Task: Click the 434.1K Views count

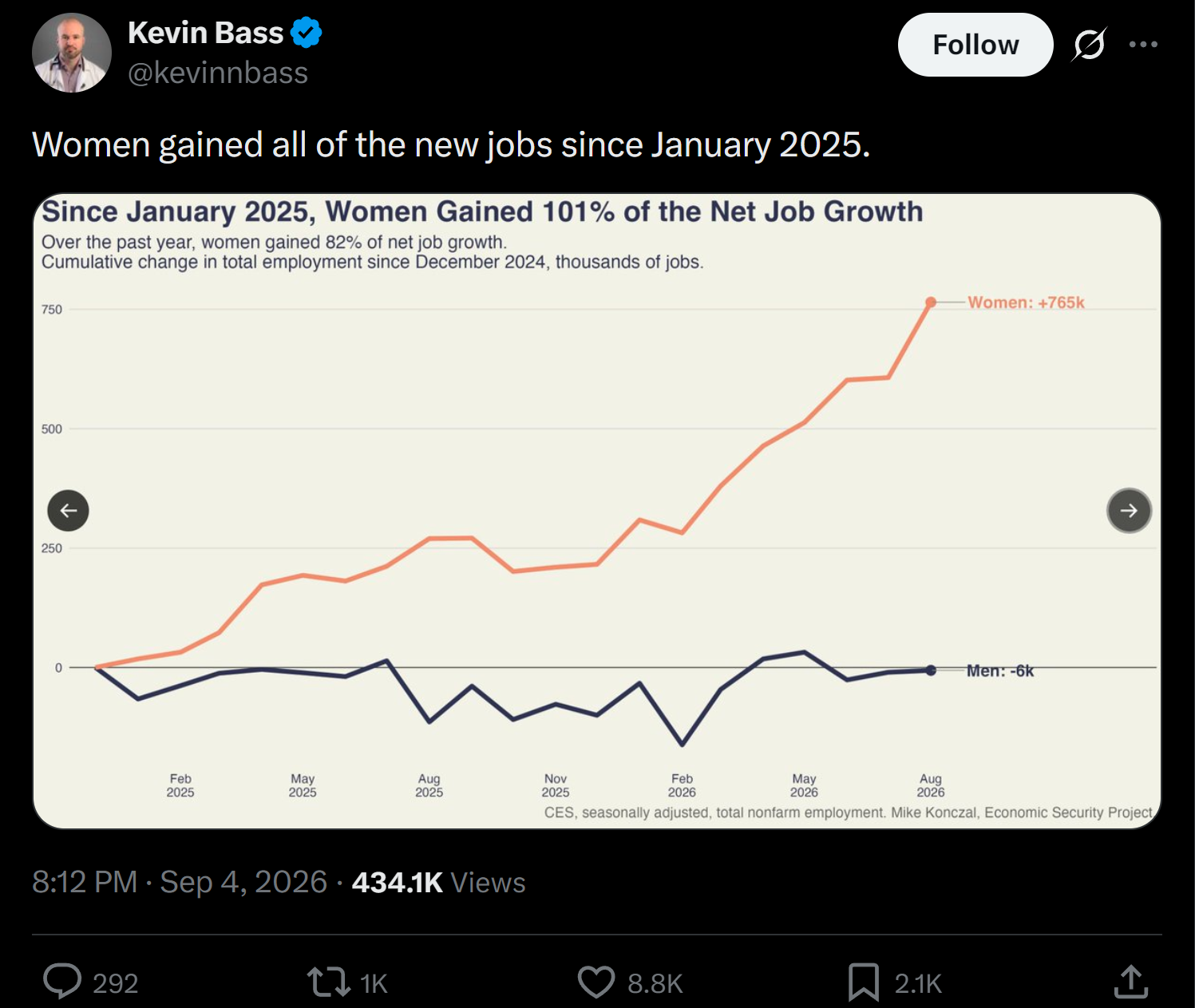Action: tap(438, 882)
